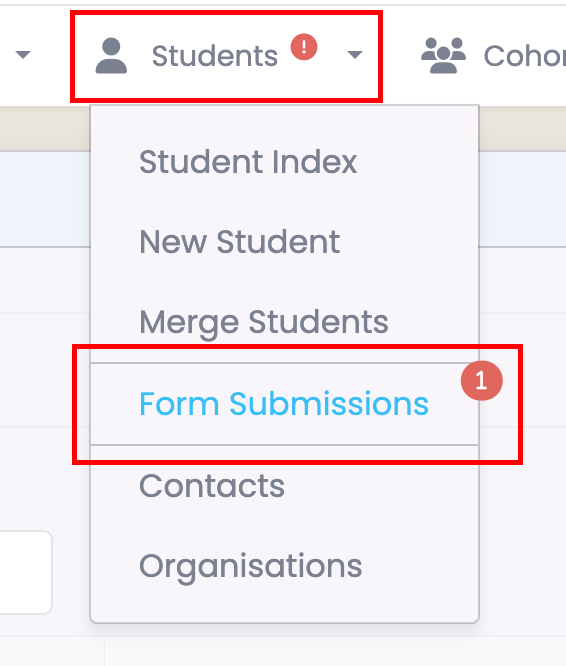
Task: Collapse the Students dropdown arrow
Action: coord(355,55)
